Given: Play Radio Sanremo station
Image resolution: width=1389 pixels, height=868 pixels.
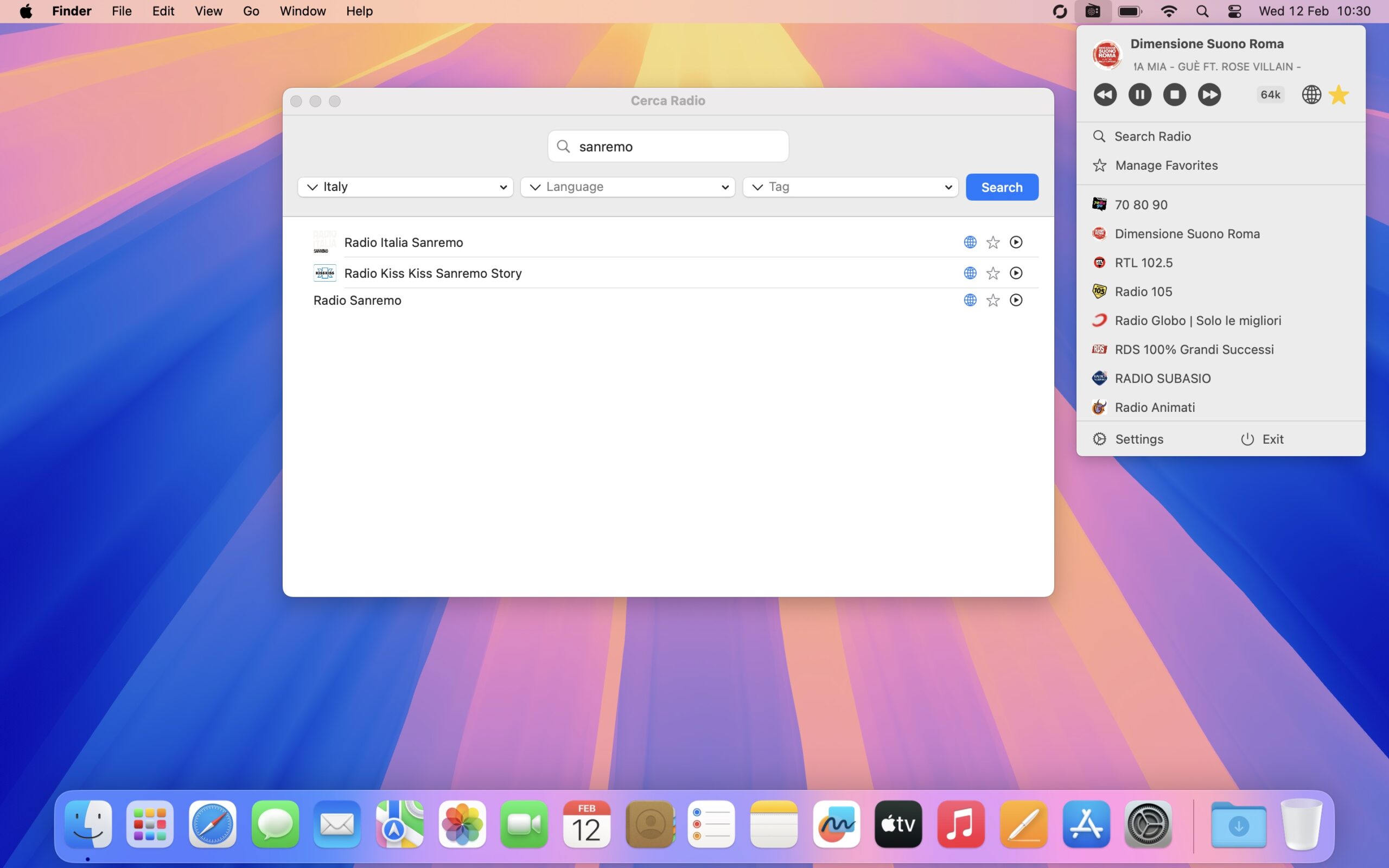Looking at the screenshot, I should click(x=1016, y=300).
